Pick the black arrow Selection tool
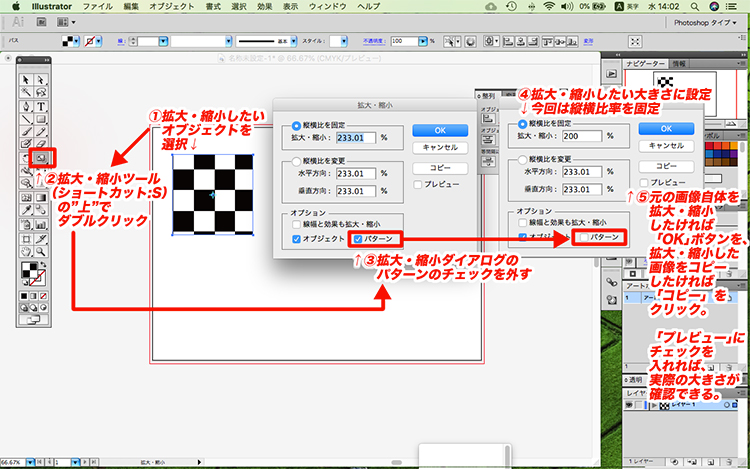The height and width of the screenshot is (469, 750). click(x=27, y=80)
